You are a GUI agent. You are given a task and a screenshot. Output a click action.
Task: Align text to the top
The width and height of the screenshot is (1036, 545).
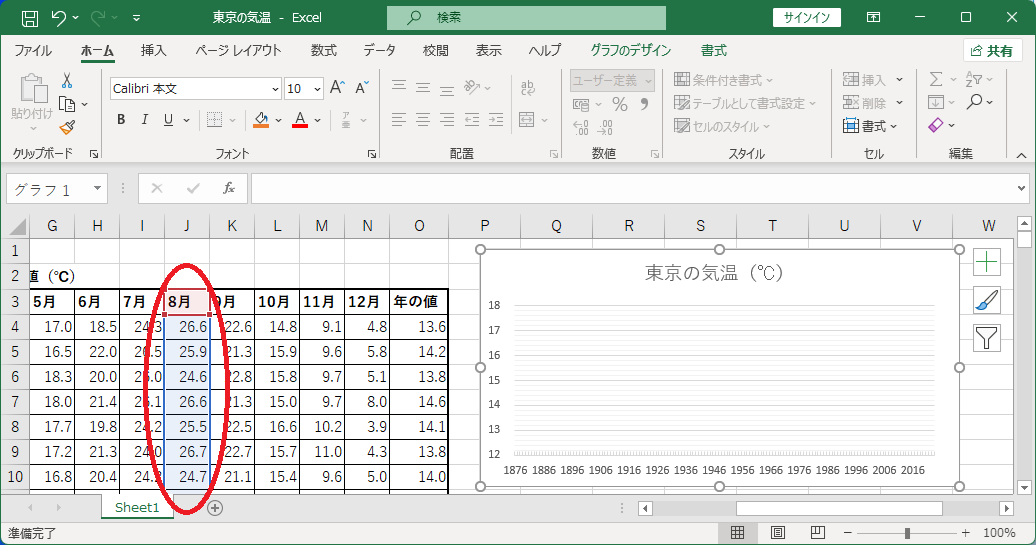coord(399,87)
